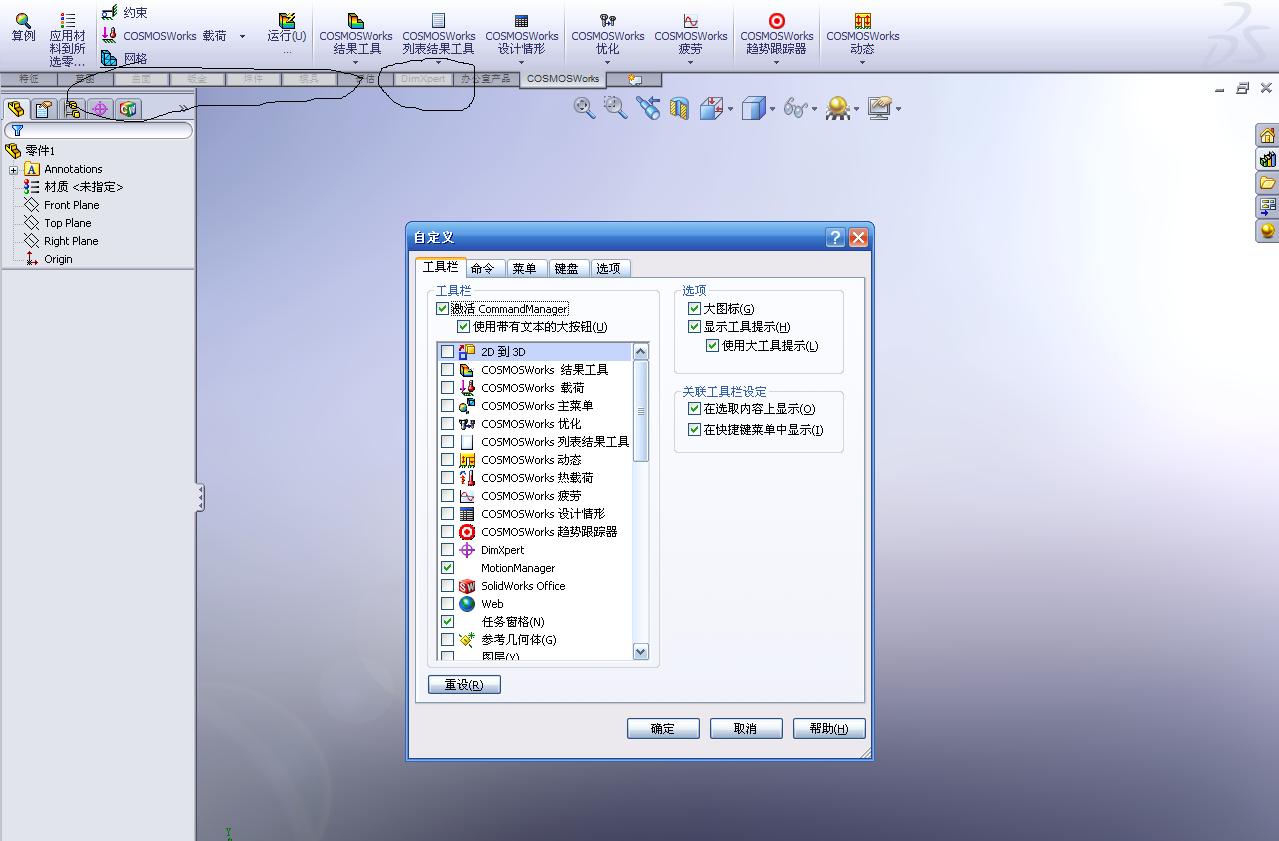Click the Hide/Show Items glasses icon
Screen dimensions: 1279x841
(795, 108)
